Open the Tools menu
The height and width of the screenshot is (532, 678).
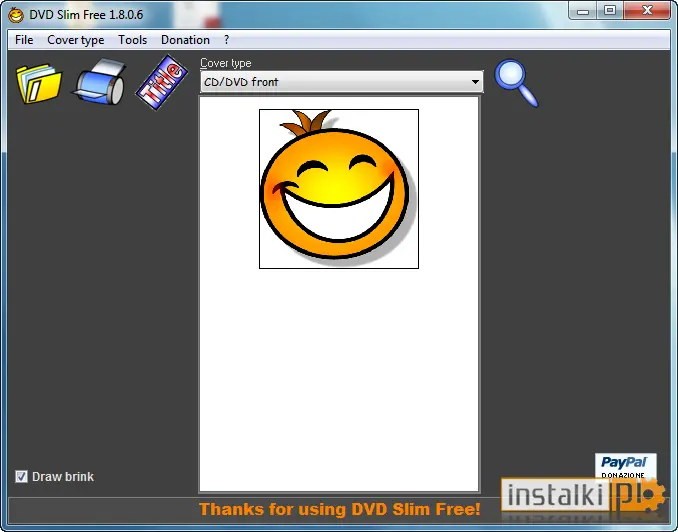[132, 40]
